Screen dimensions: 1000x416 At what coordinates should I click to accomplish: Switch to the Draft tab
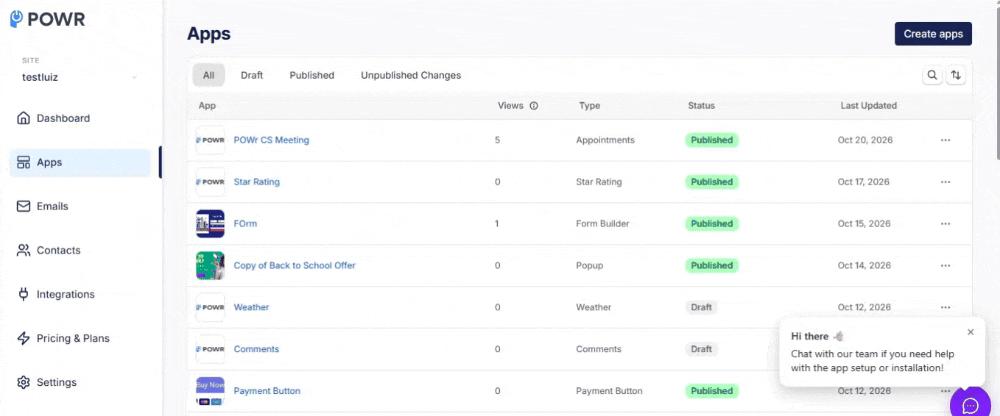(252, 75)
